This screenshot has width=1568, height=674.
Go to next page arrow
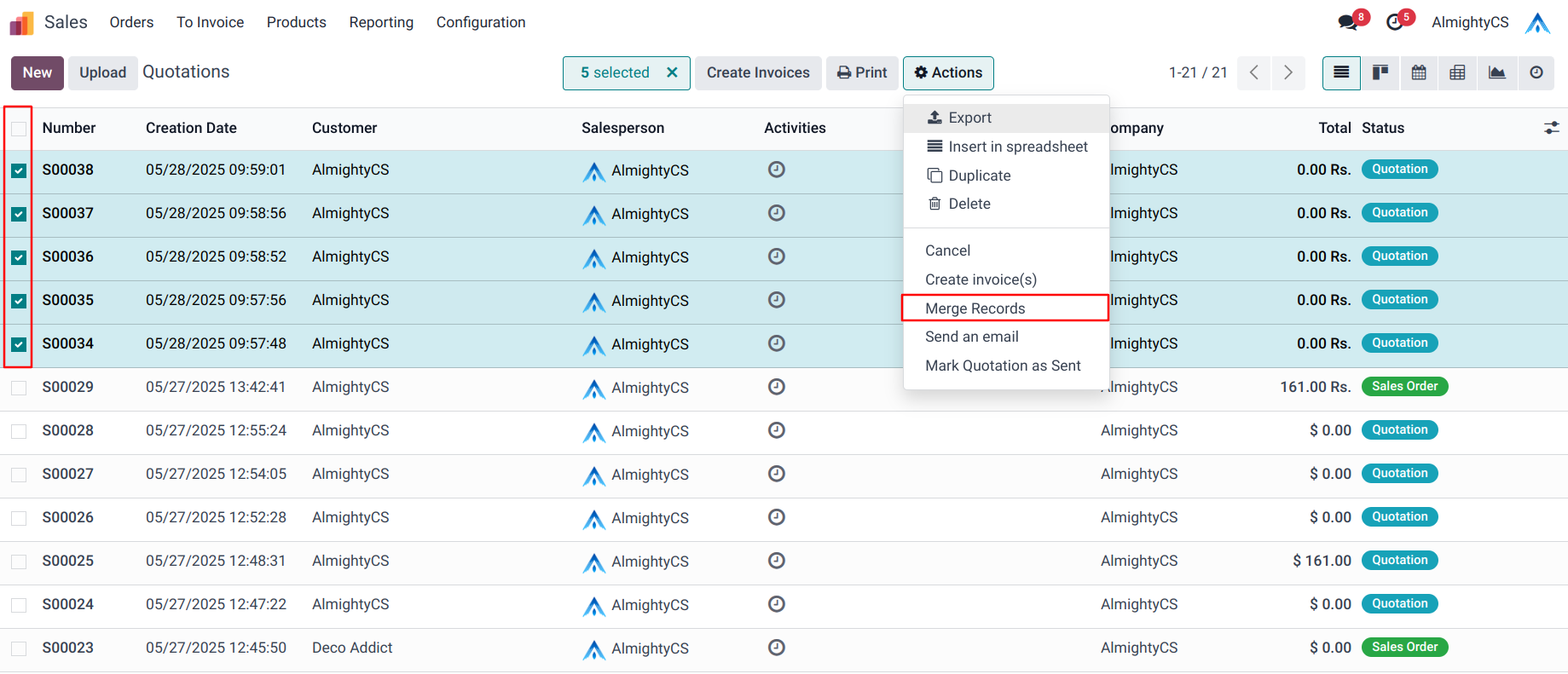(x=1287, y=73)
